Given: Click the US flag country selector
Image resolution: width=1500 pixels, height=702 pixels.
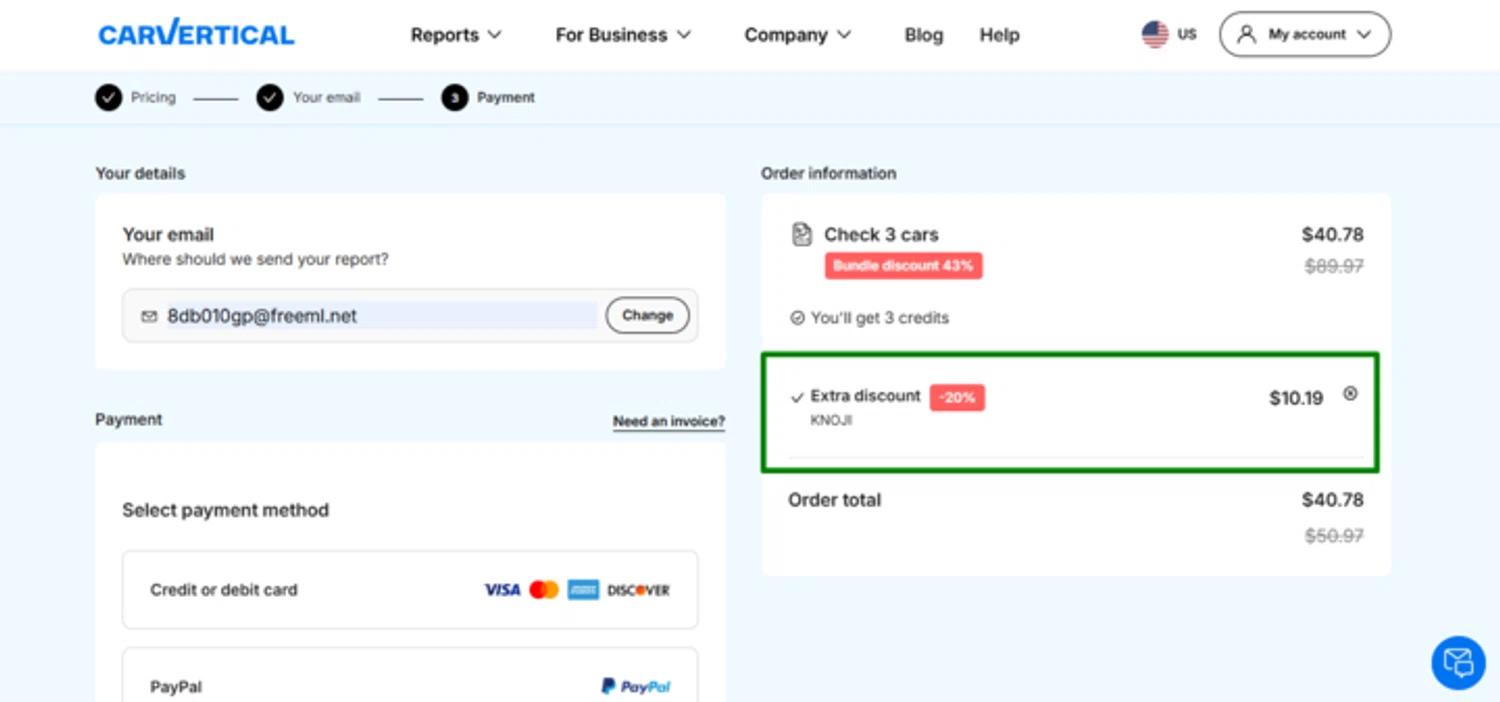Looking at the screenshot, I should tap(1169, 34).
